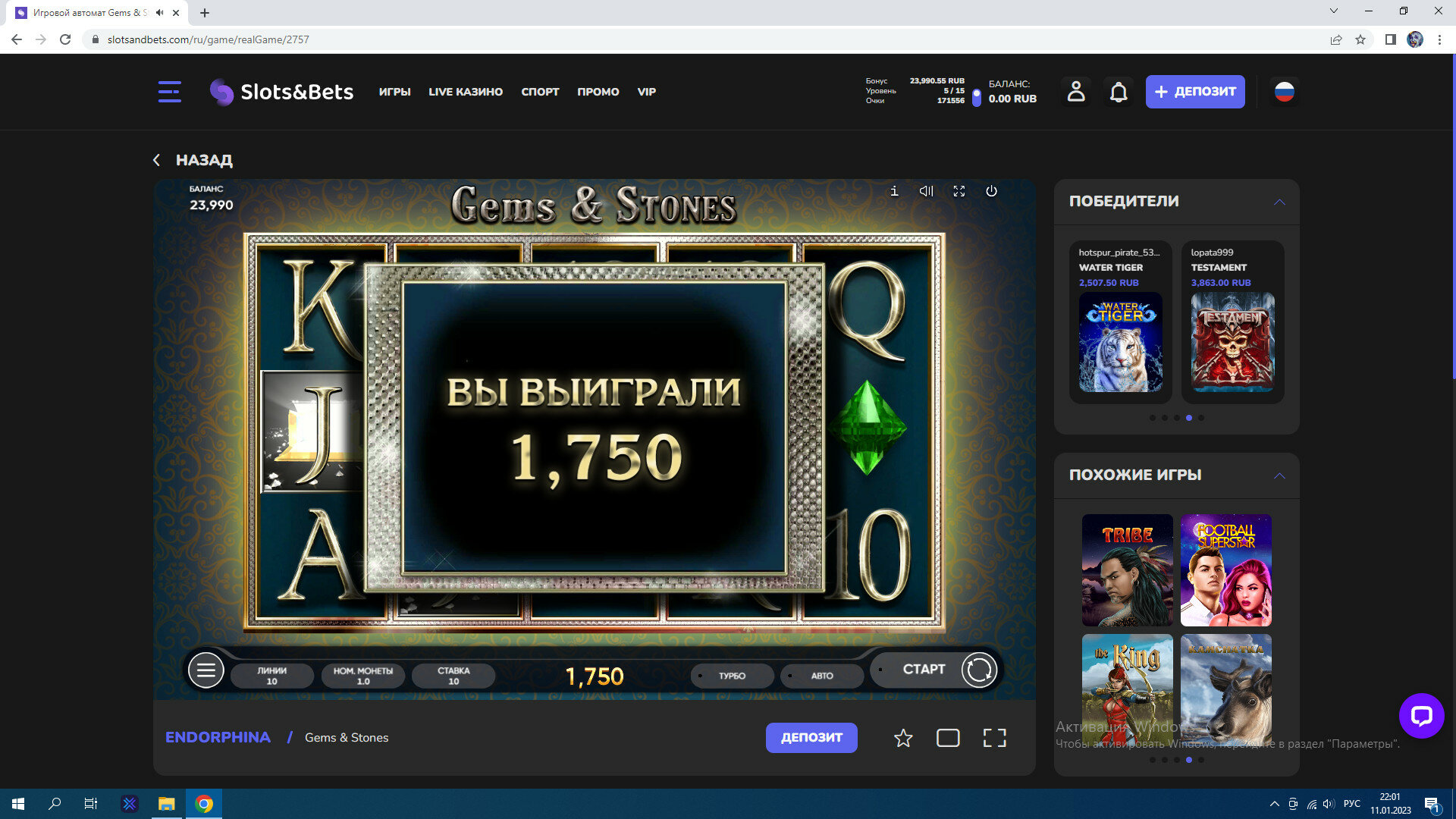This screenshot has height=819, width=1456.
Task: Collapse the Победители panel
Action: pyautogui.click(x=1279, y=202)
